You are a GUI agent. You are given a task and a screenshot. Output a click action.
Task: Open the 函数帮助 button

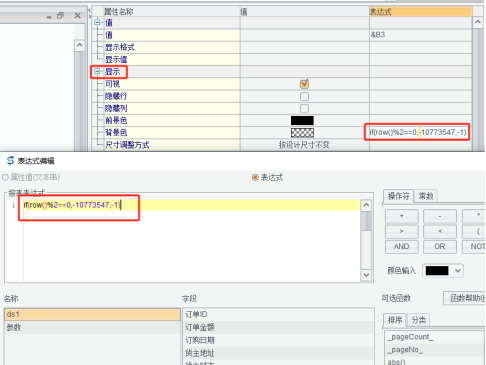click(465, 298)
